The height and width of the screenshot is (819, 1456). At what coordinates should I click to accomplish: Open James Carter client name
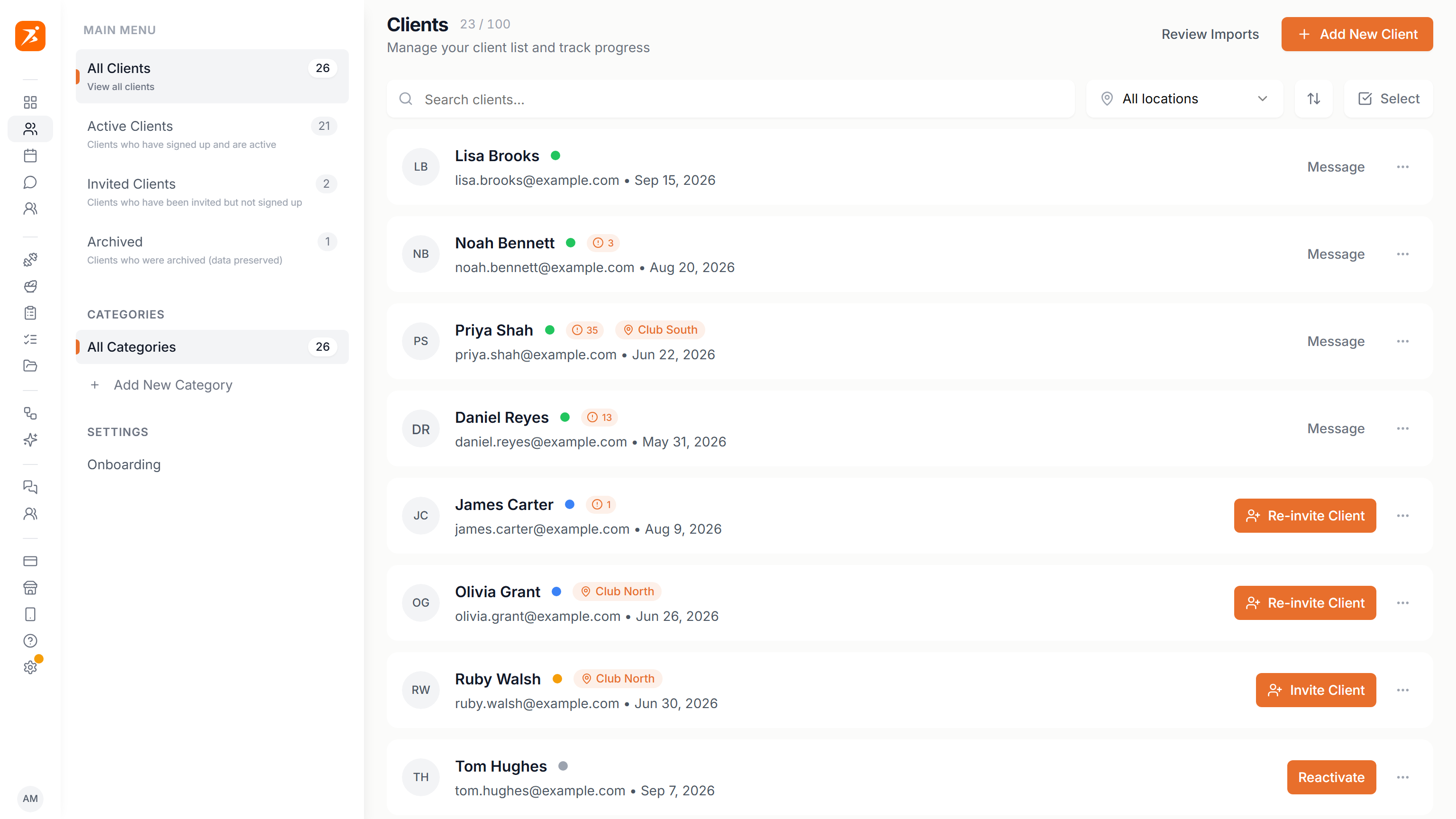click(504, 504)
